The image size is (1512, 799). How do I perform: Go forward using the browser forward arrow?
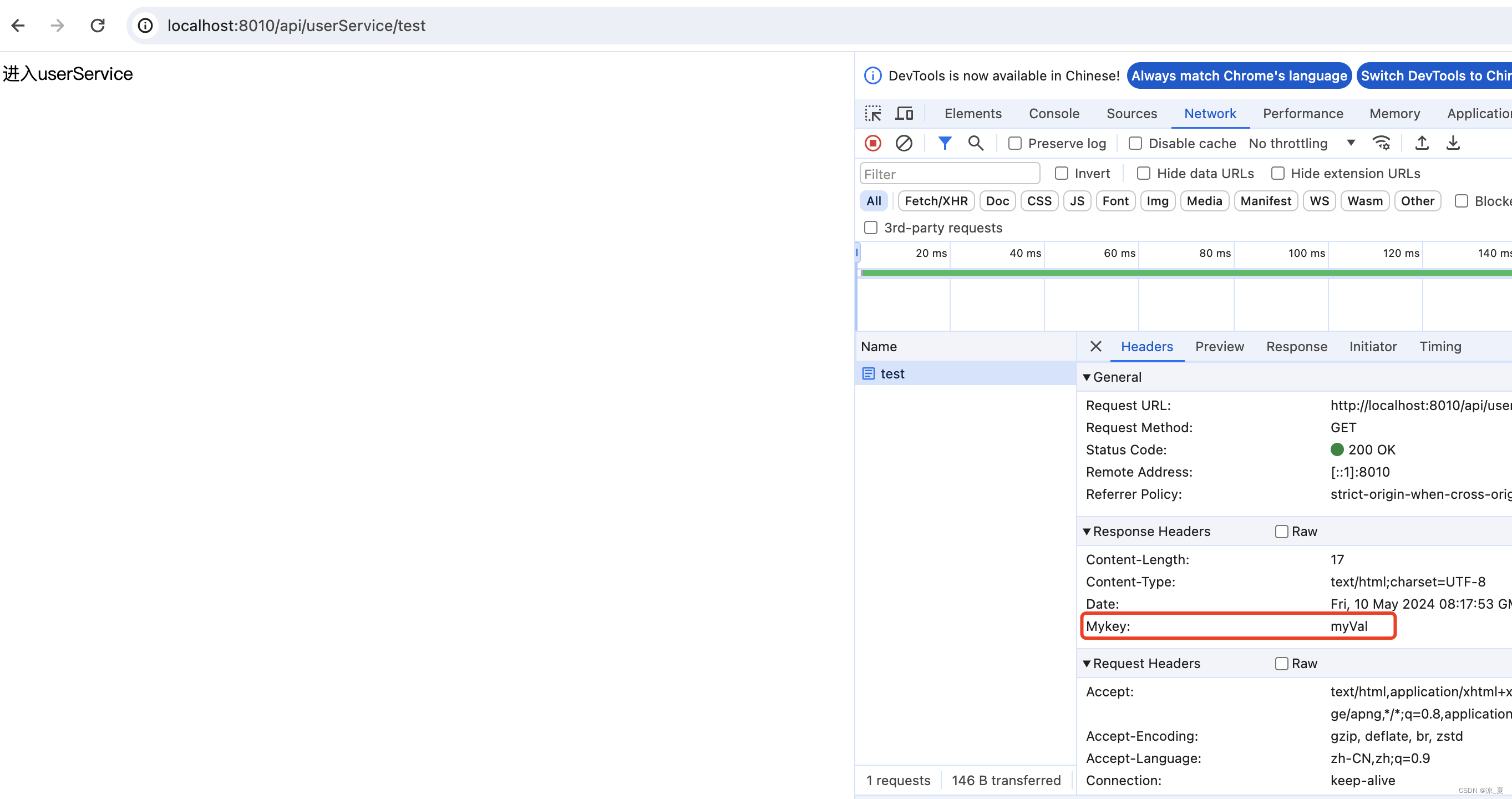[x=58, y=26]
